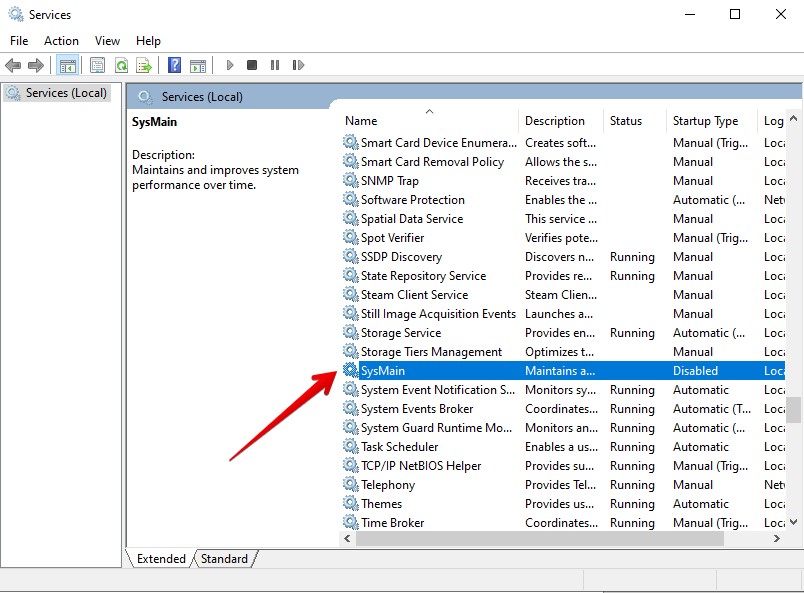Click the Pause Service icon

tap(275, 65)
